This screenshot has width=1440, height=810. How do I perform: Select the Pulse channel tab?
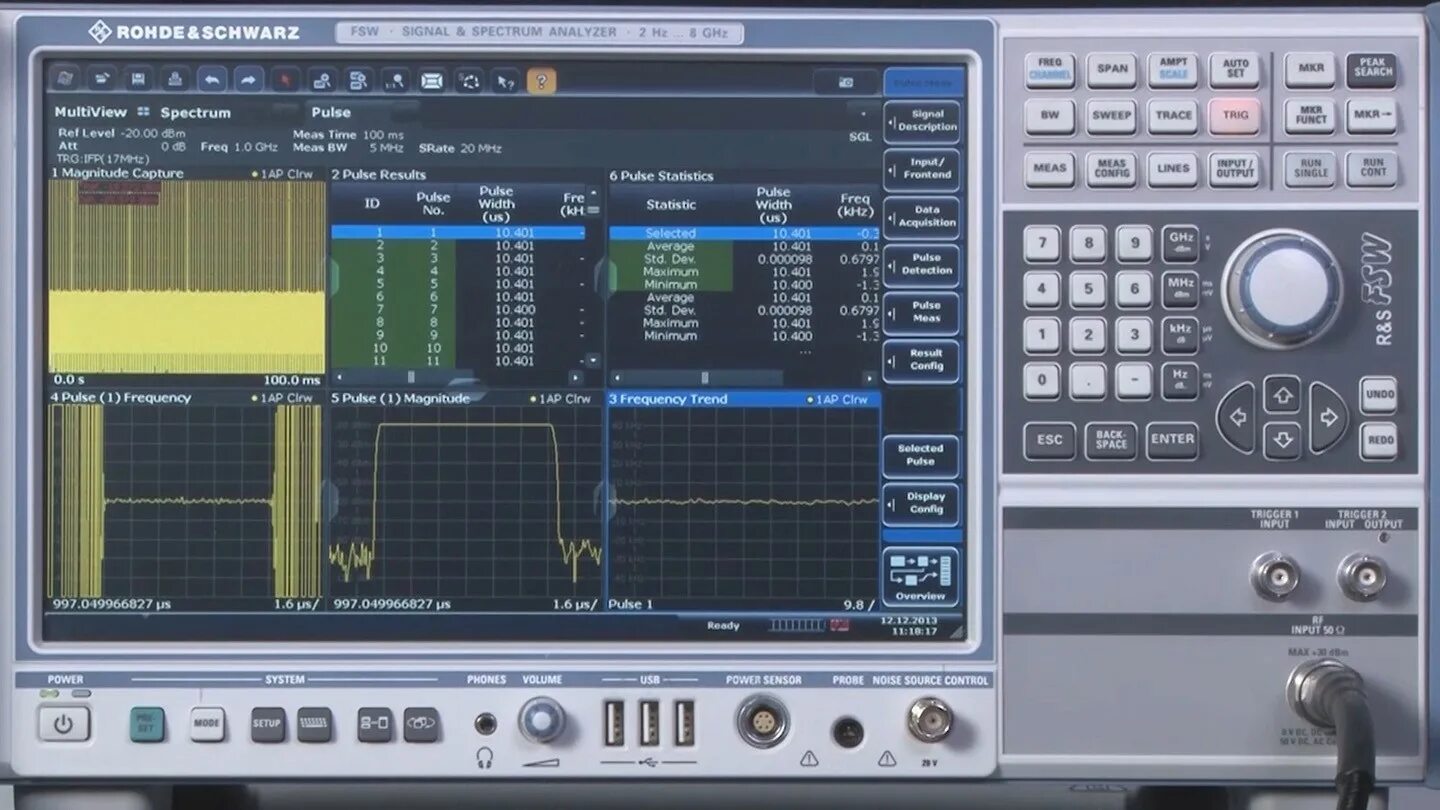[331, 112]
